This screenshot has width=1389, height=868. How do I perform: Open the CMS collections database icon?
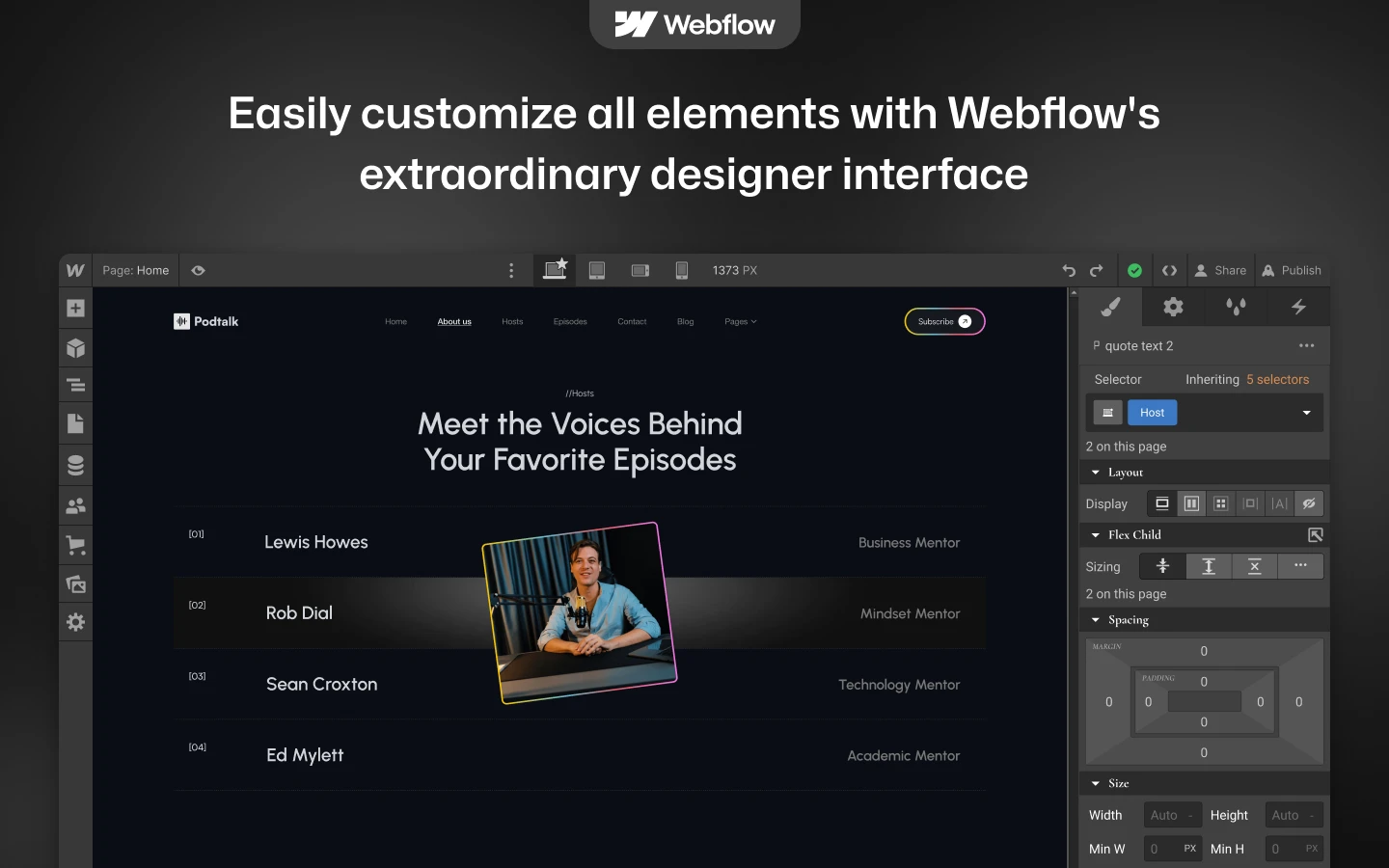(75, 465)
